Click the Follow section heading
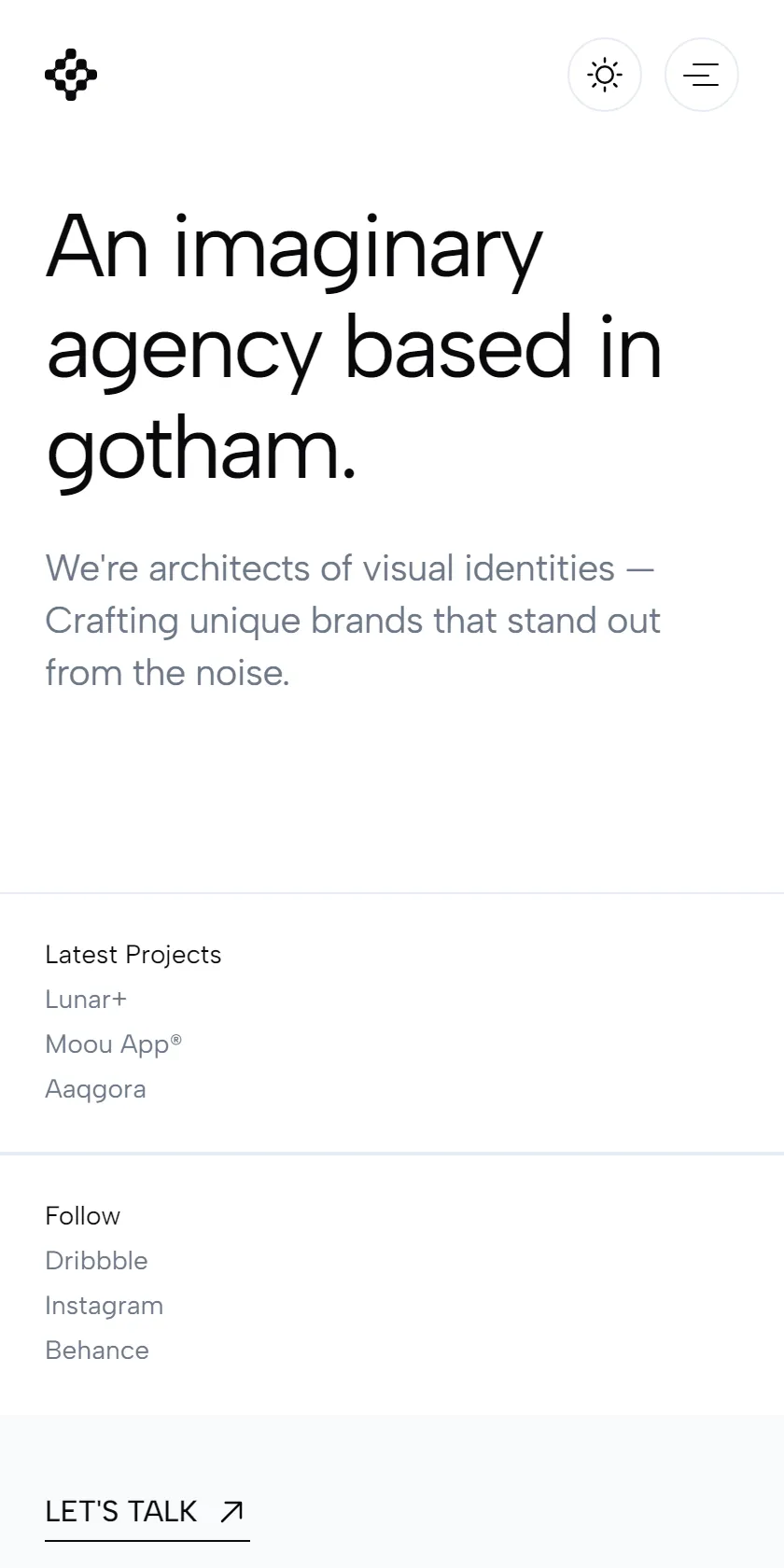784x1568 pixels. (83, 1216)
